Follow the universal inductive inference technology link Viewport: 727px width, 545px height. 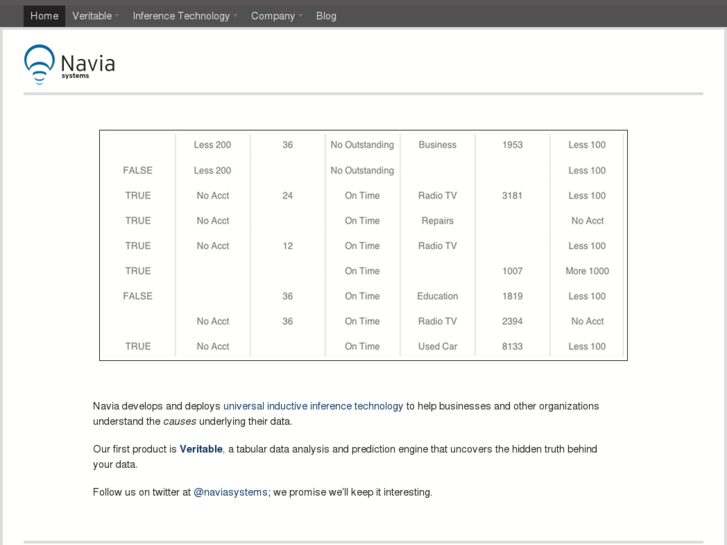tap(313, 406)
